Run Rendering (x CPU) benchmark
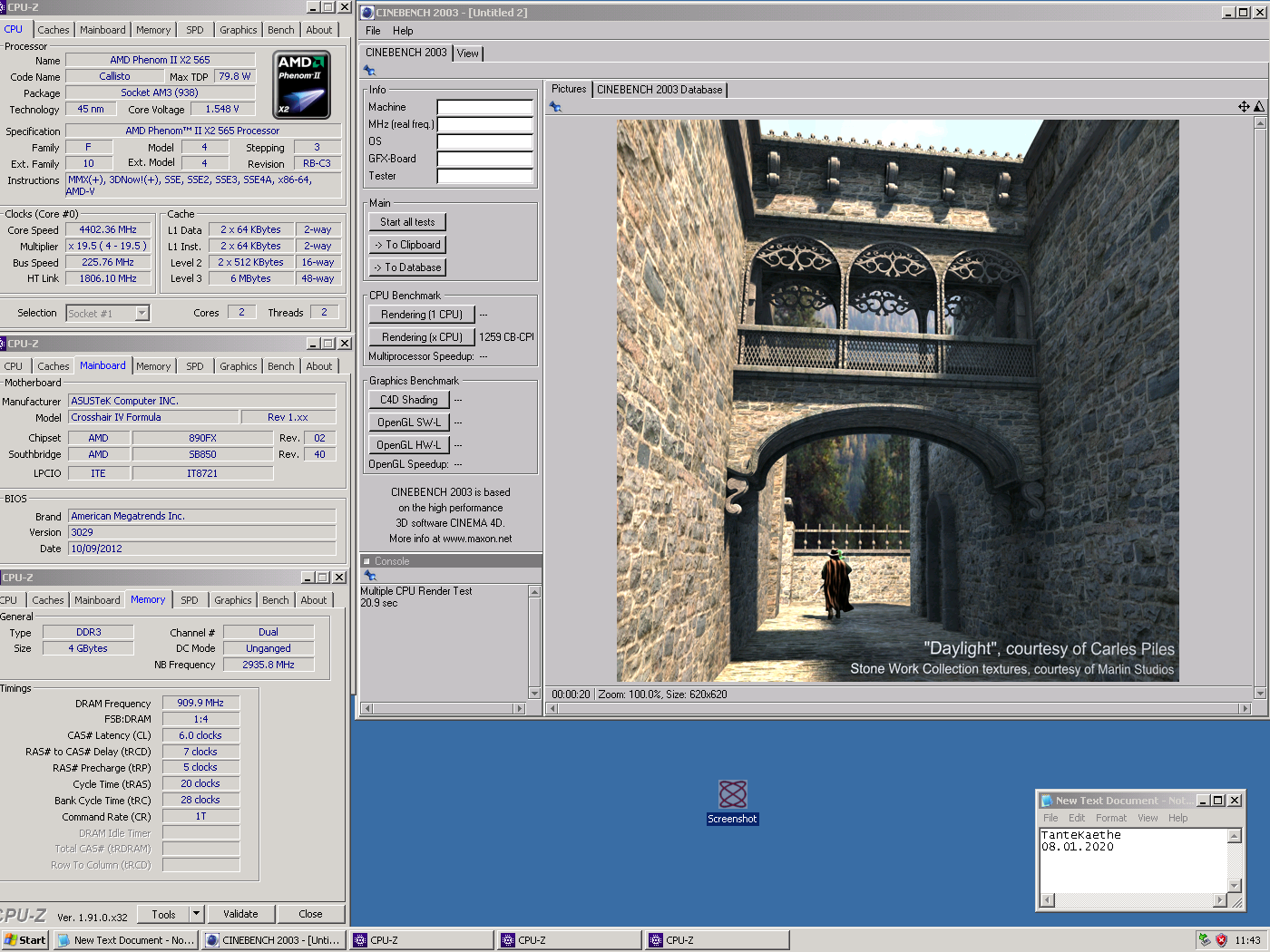Viewport: 1270px width, 952px height. [x=422, y=337]
